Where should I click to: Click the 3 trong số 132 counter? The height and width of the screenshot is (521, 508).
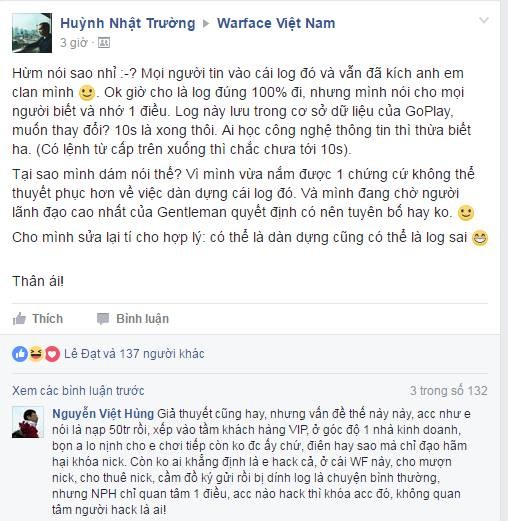coord(449,391)
